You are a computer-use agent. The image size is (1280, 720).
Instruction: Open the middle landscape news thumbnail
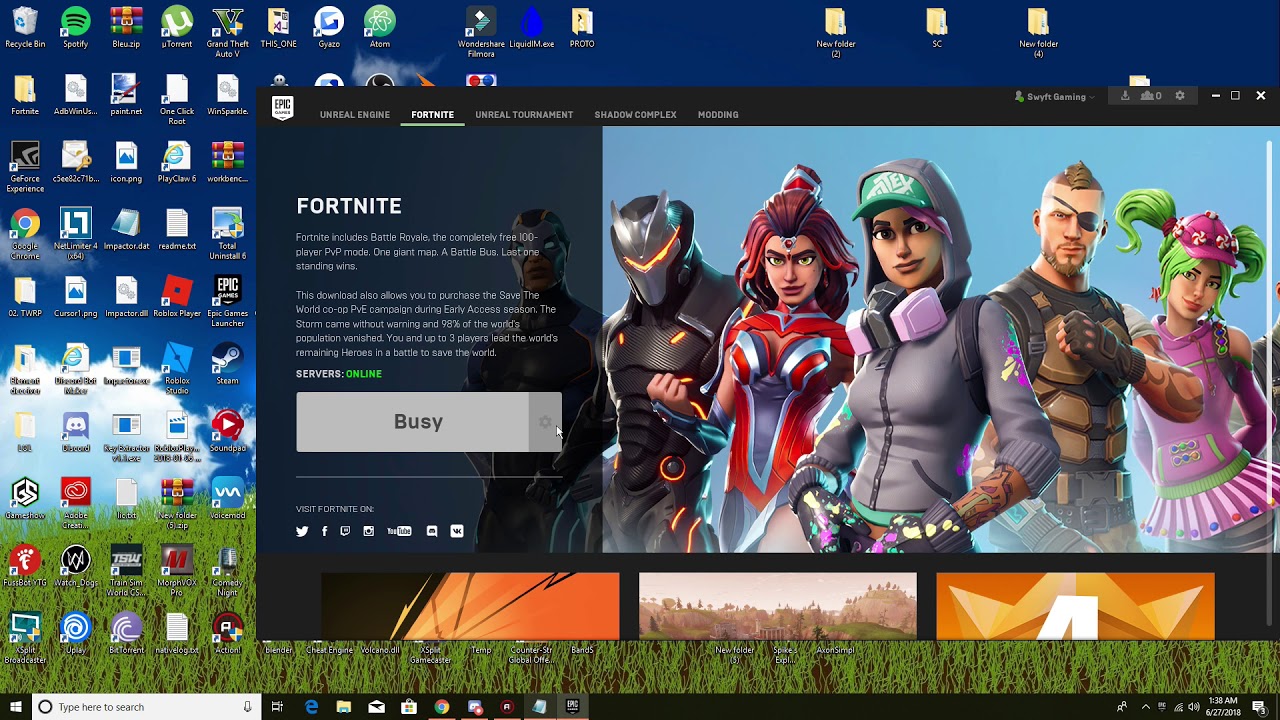click(x=777, y=606)
